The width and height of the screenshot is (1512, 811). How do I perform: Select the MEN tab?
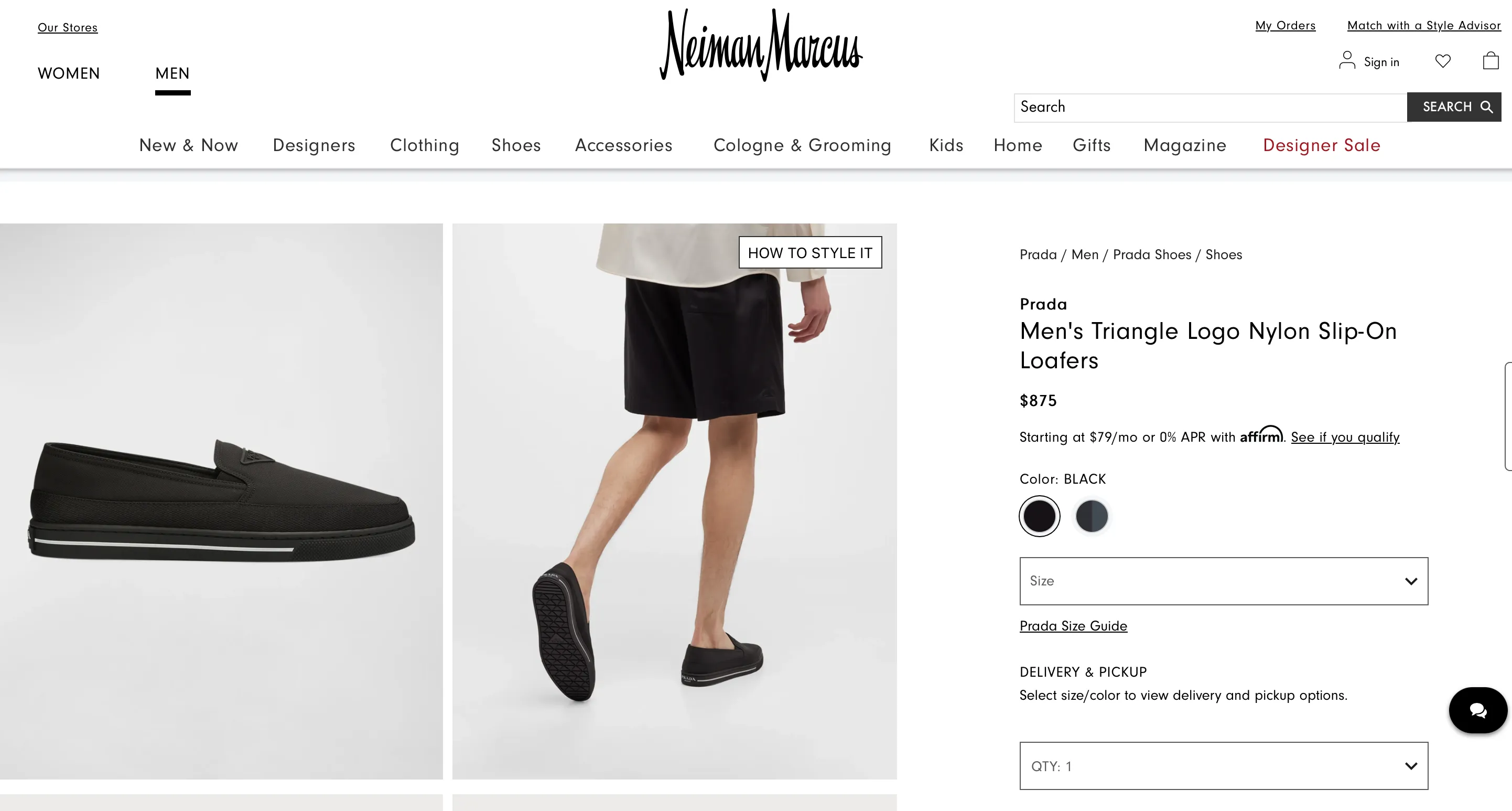172,73
